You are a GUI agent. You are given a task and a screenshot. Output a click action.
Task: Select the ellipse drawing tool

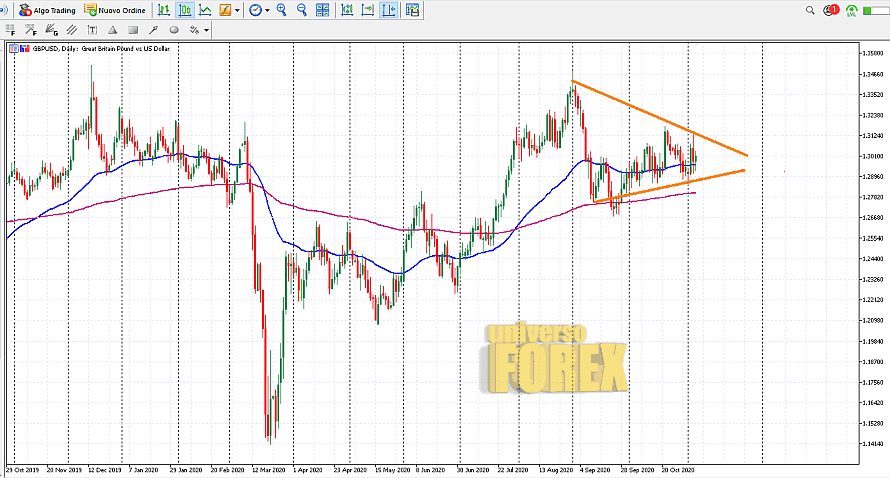pyautogui.click(x=174, y=30)
